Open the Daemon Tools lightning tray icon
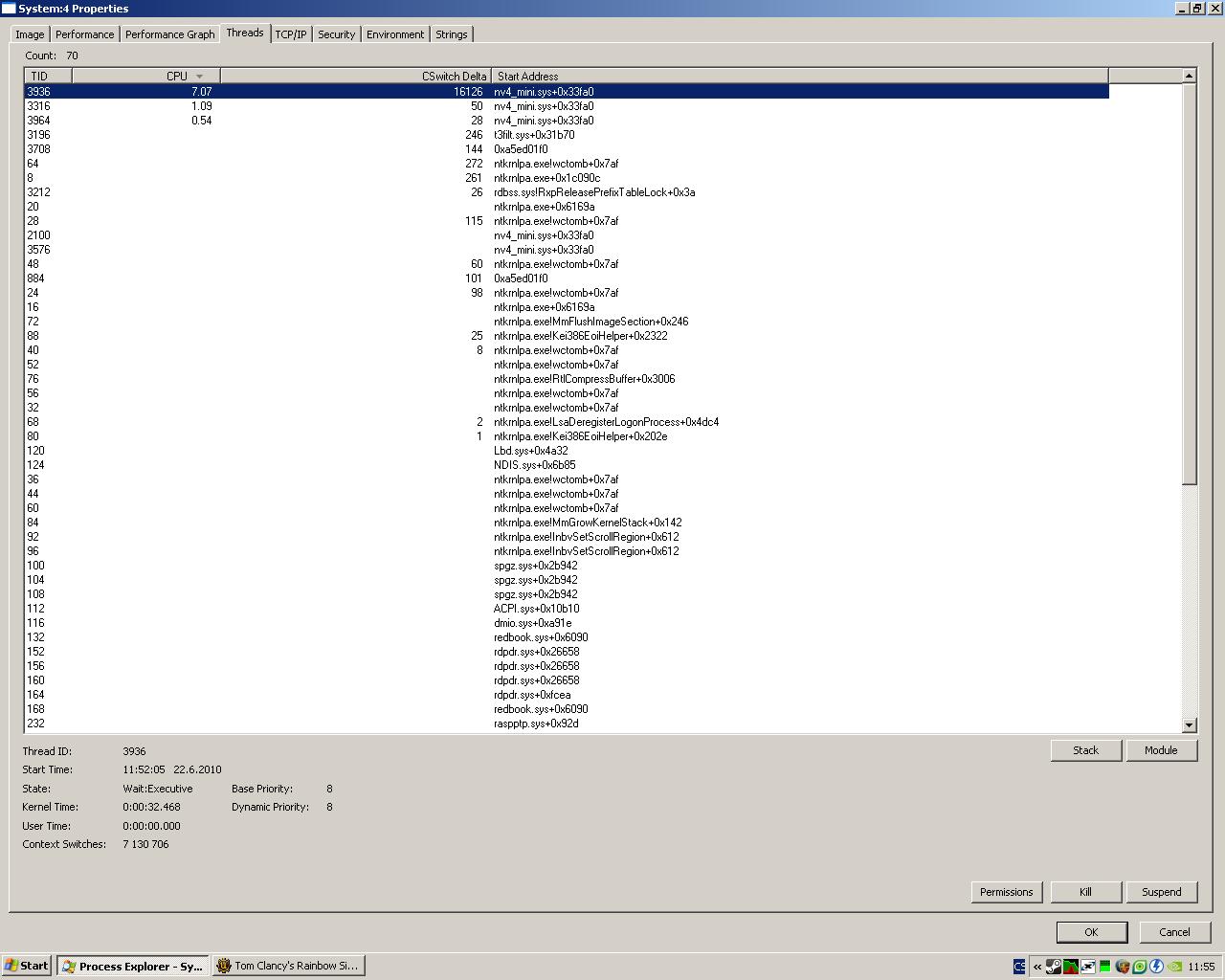Viewport: 1225px width, 980px height. pos(1157,967)
